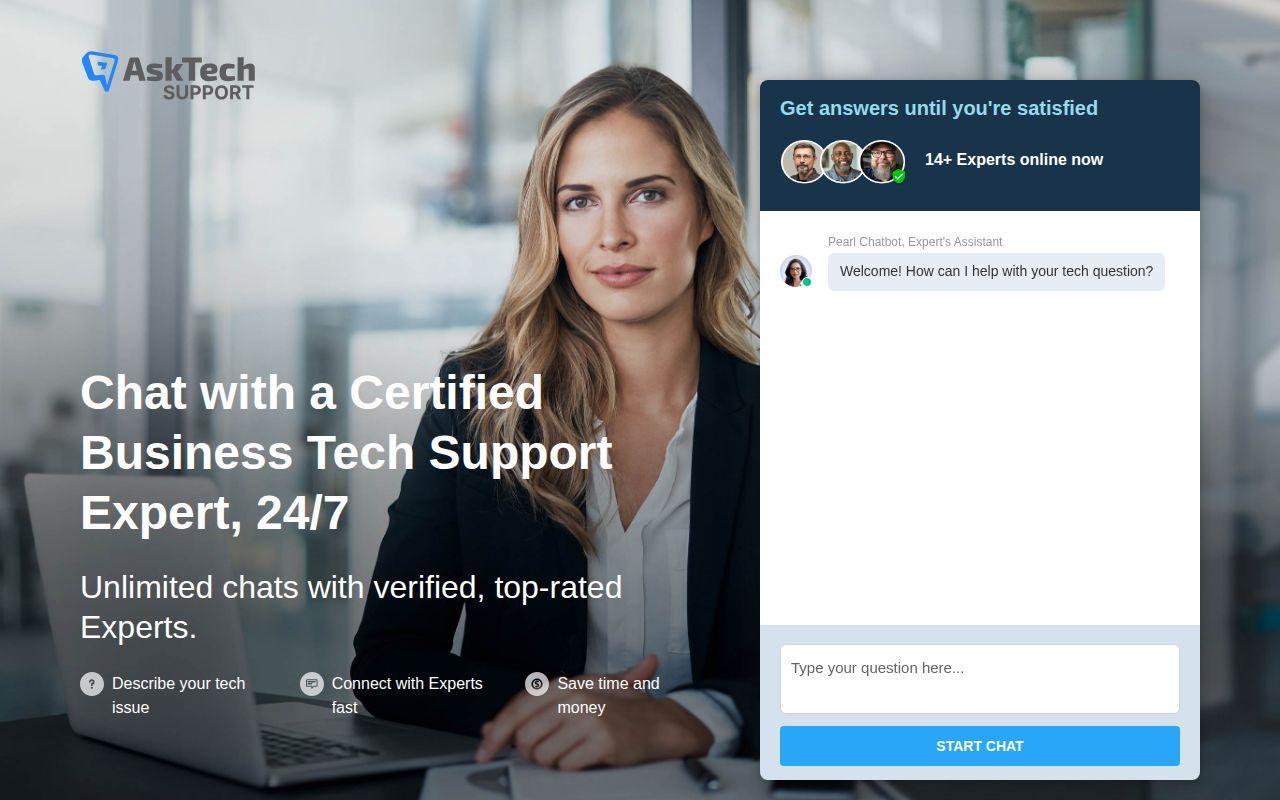Click Get answers until you're satisfied heading
The image size is (1280, 800).
939,108
